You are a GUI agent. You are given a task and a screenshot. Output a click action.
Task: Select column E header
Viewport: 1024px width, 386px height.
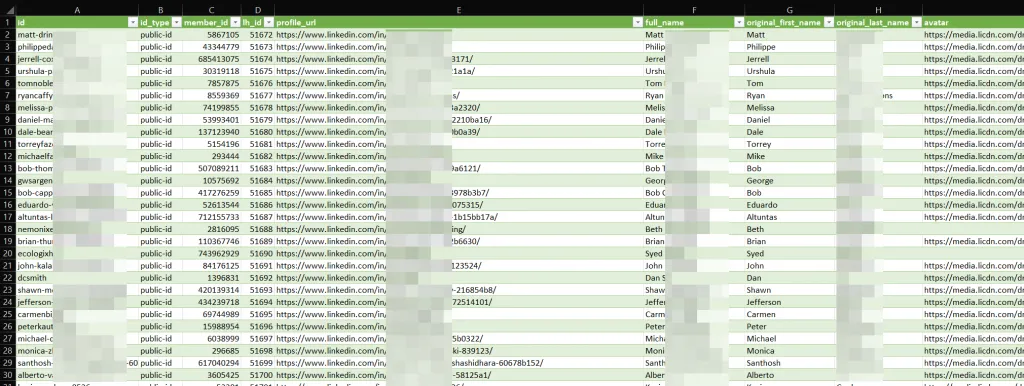click(459, 10)
